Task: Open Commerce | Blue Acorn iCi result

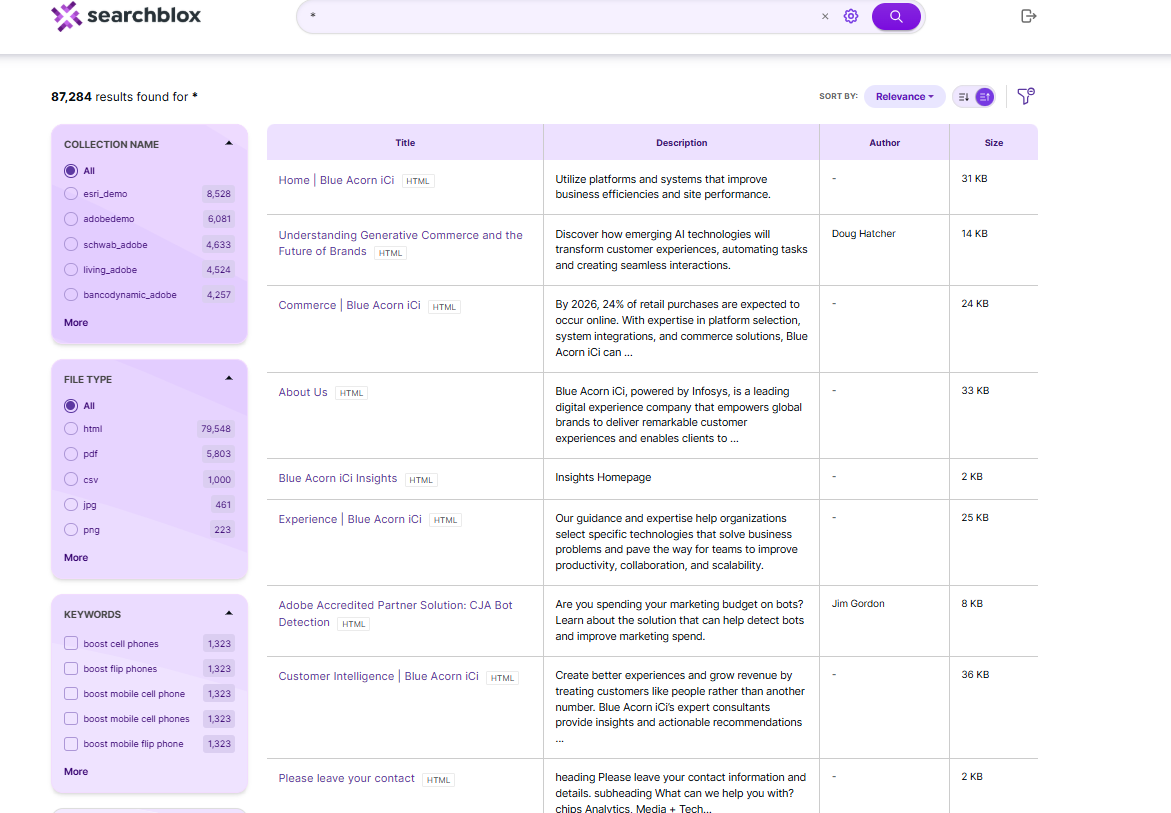Action: (x=350, y=305)
